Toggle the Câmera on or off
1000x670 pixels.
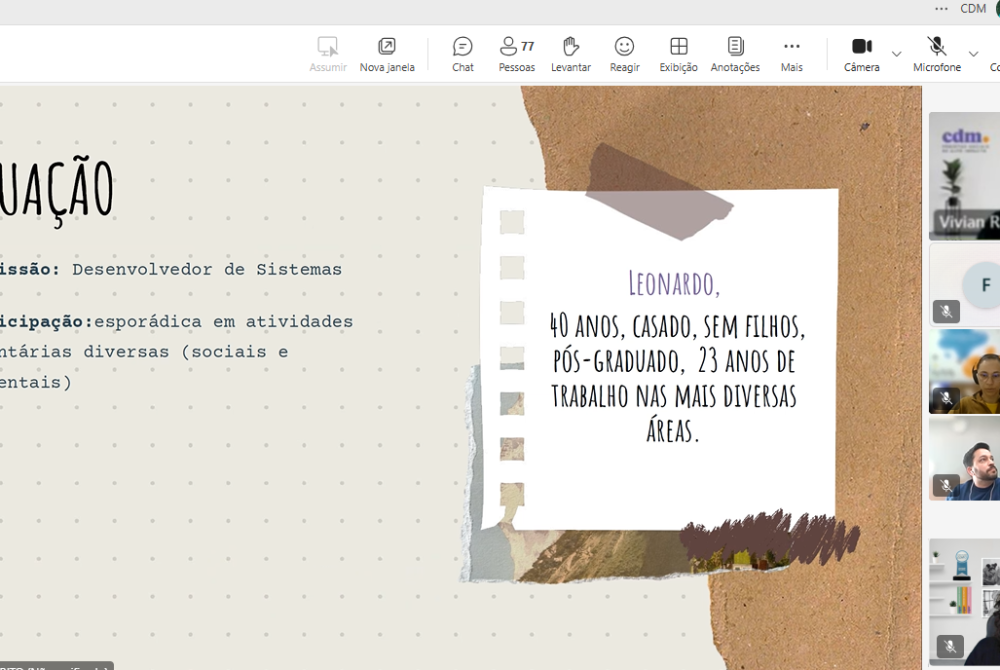862,54
